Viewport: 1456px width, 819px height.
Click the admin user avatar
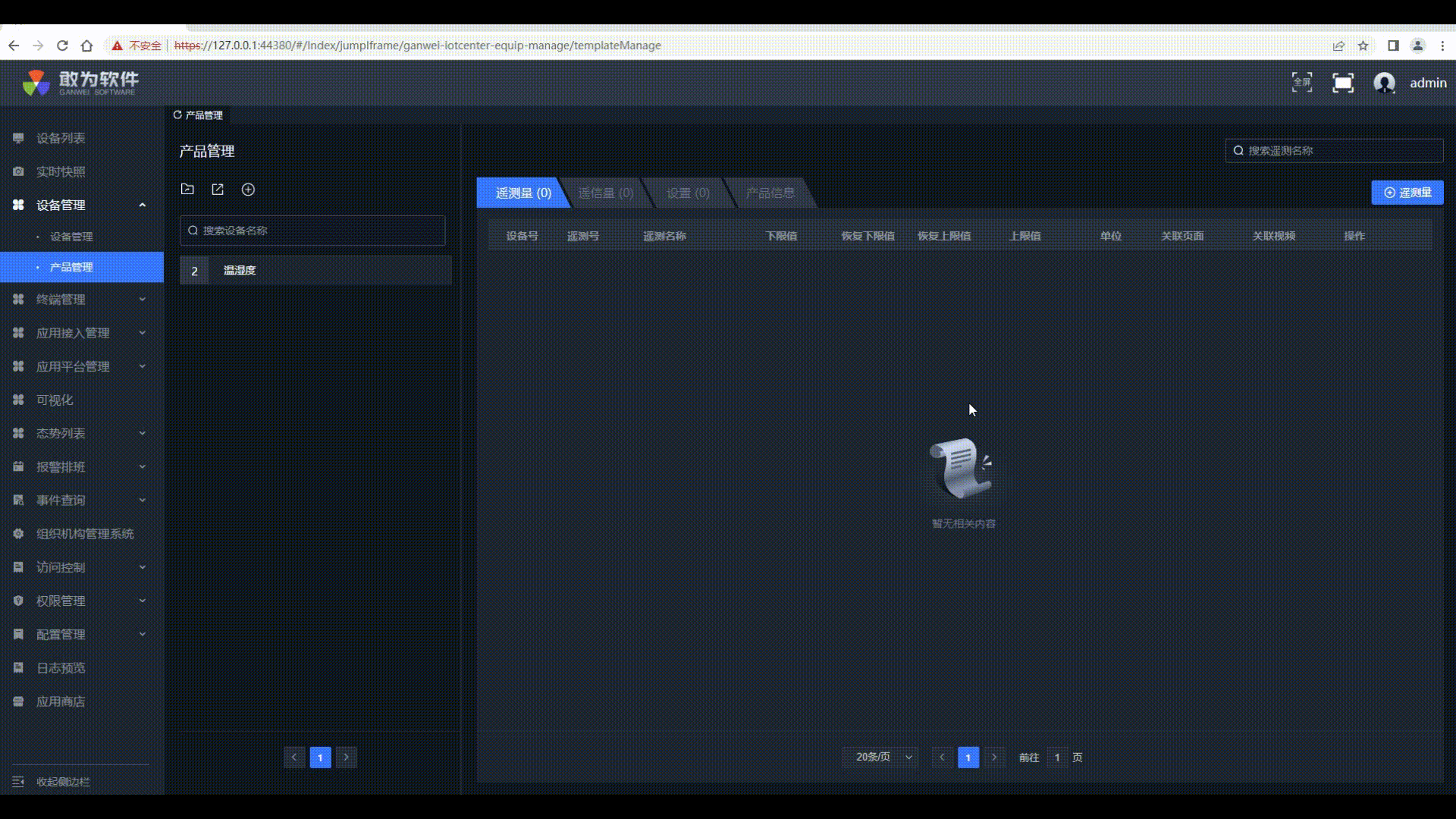pos(1384,83)
